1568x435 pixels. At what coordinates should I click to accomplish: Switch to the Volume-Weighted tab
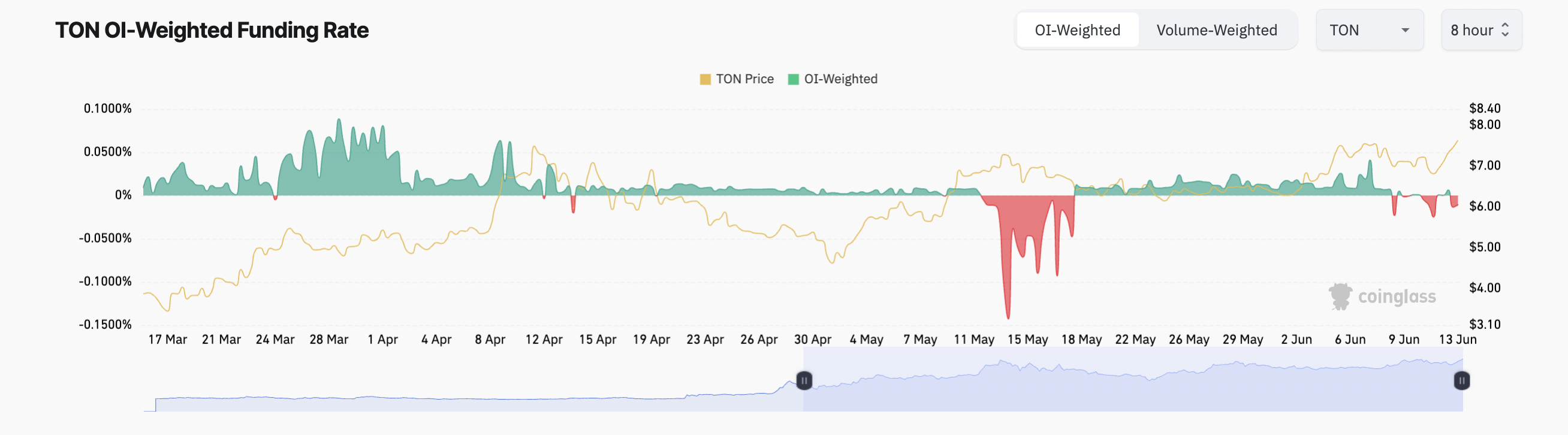[x=1216, y=30]
